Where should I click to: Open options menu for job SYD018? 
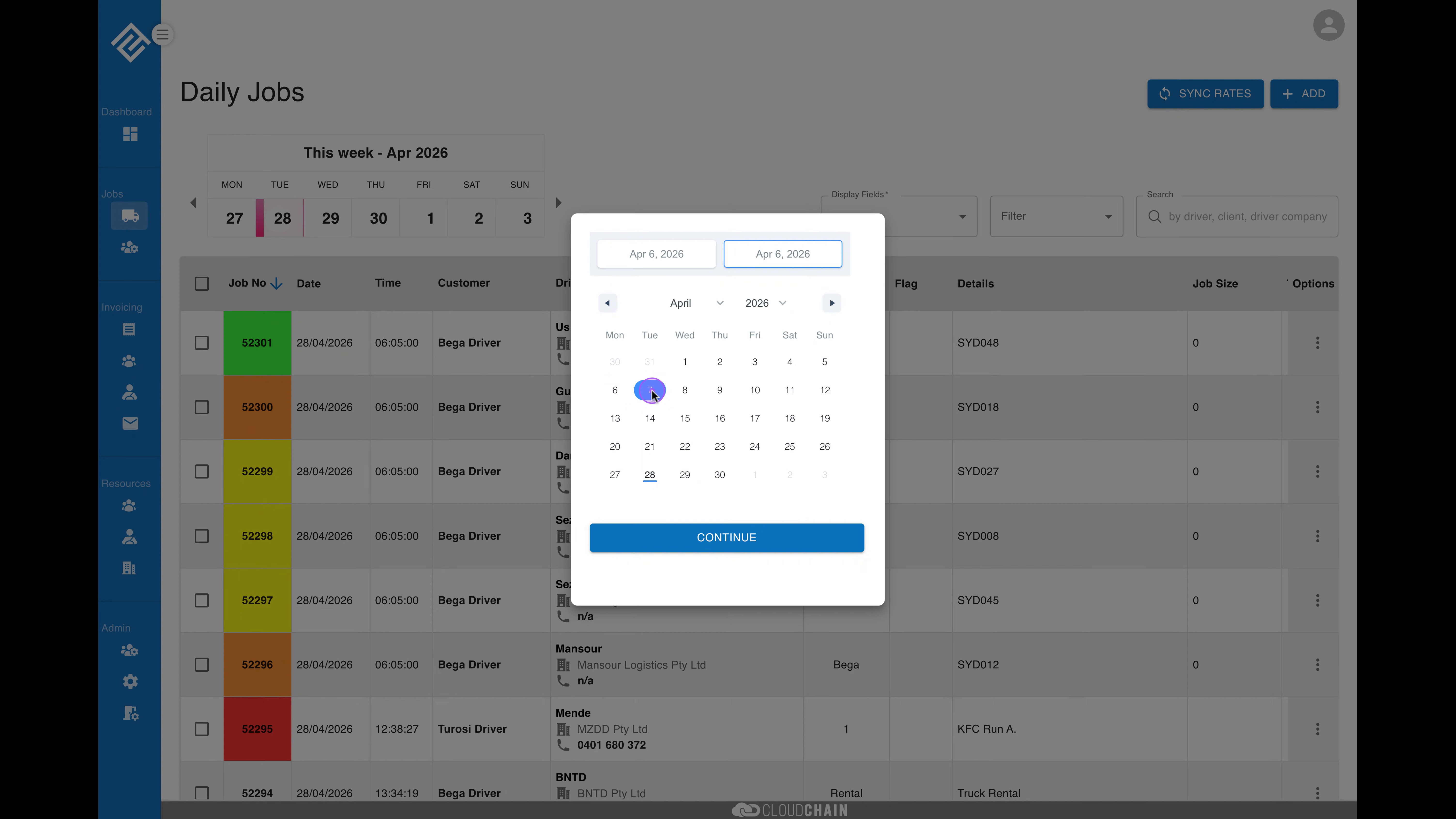coord(1318,408)
